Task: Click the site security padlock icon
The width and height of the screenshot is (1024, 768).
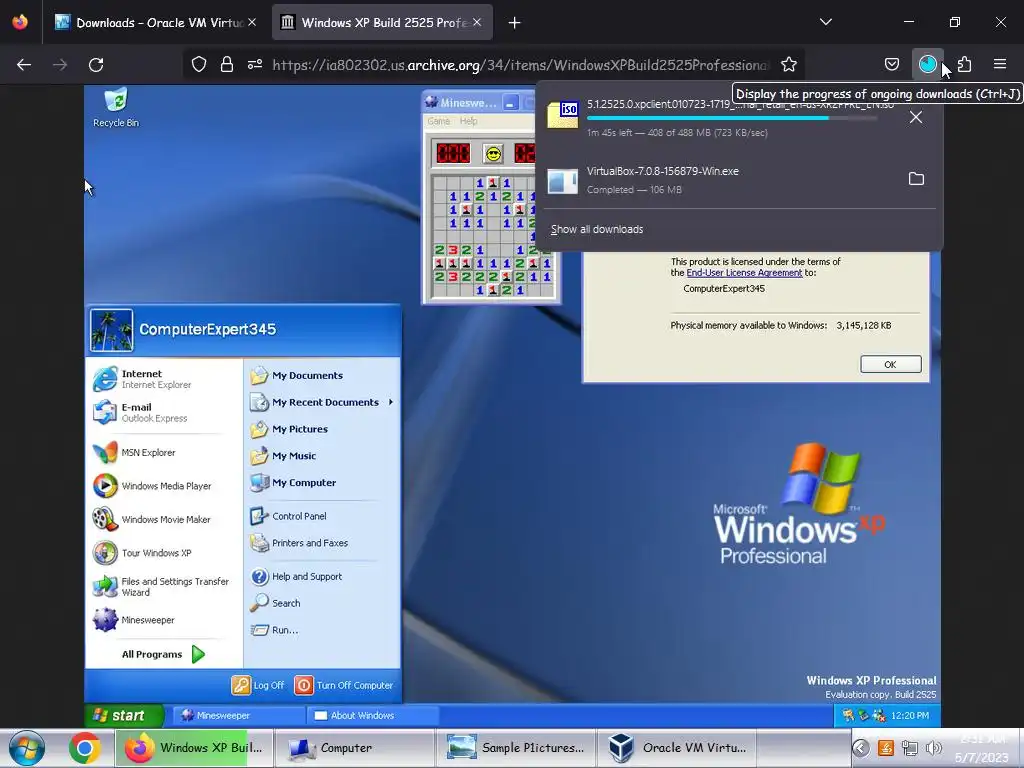Action: (227, 65)
